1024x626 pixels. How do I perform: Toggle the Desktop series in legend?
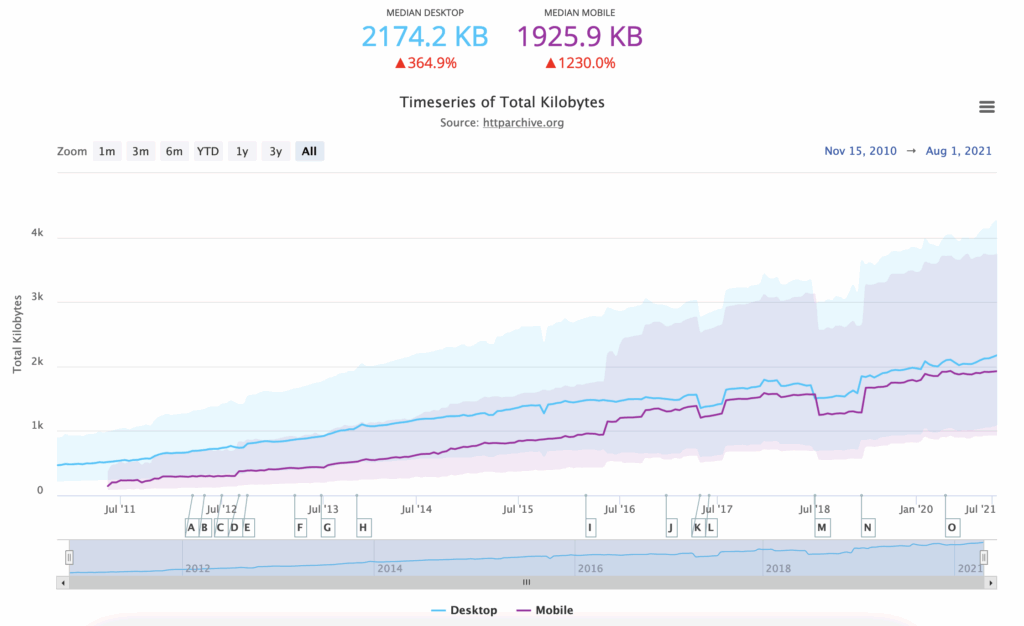pos(464,610)
